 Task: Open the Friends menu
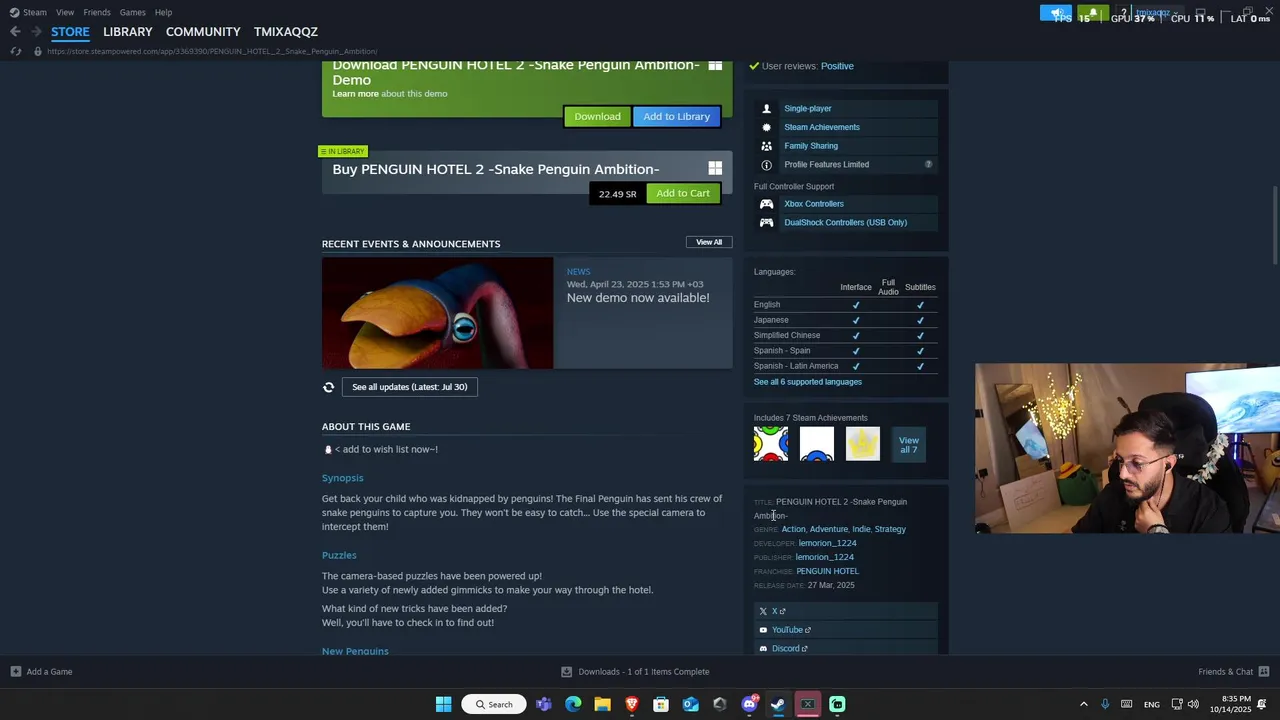tap(97, 12)
